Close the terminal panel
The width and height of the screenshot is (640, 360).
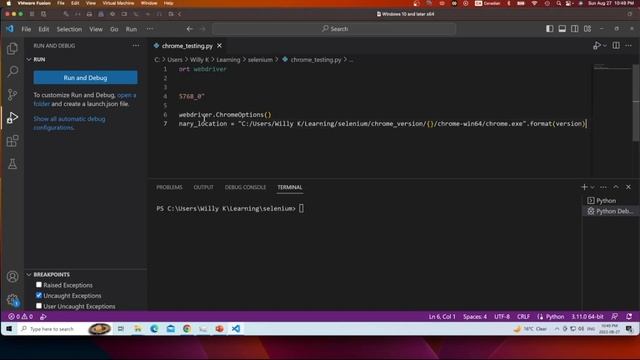coord(628,187)
